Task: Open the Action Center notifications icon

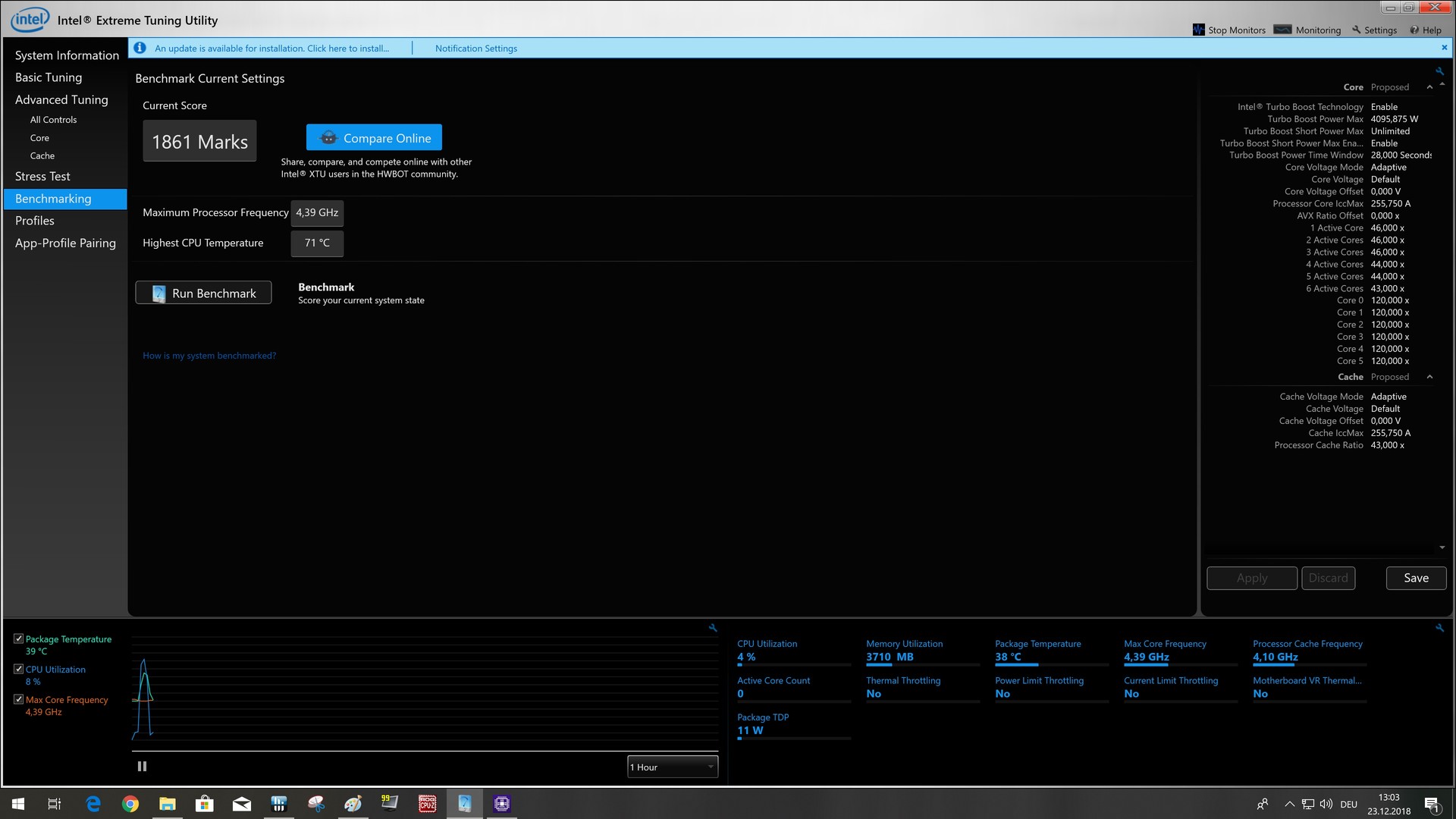Action: point(1432,805)
